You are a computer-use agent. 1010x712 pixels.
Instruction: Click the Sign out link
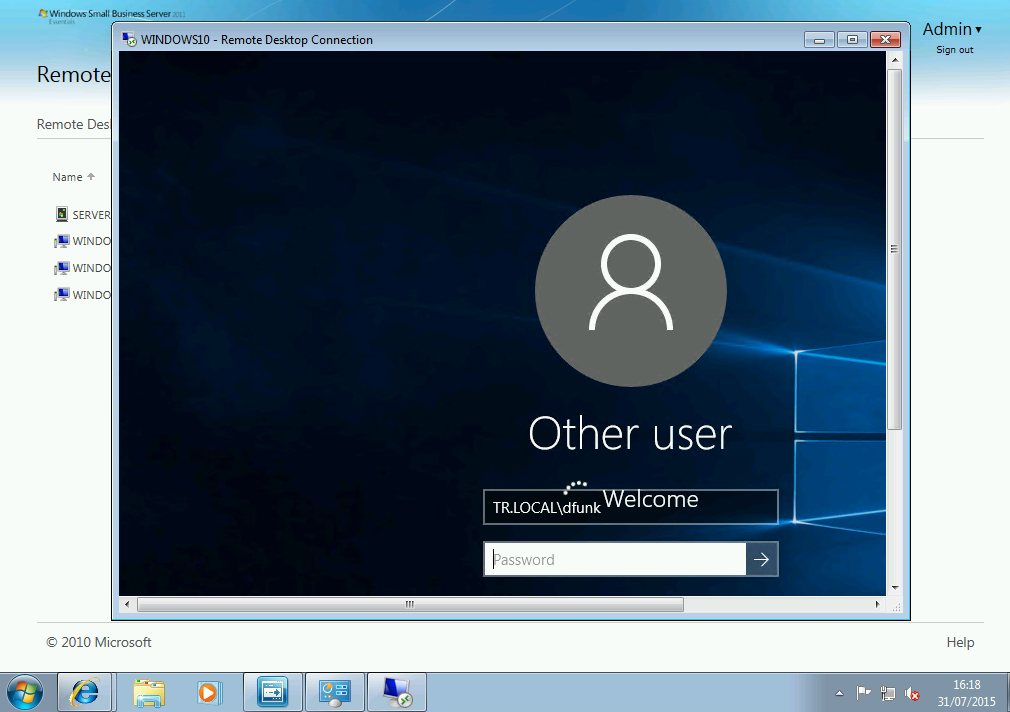(x=954, y=50)
